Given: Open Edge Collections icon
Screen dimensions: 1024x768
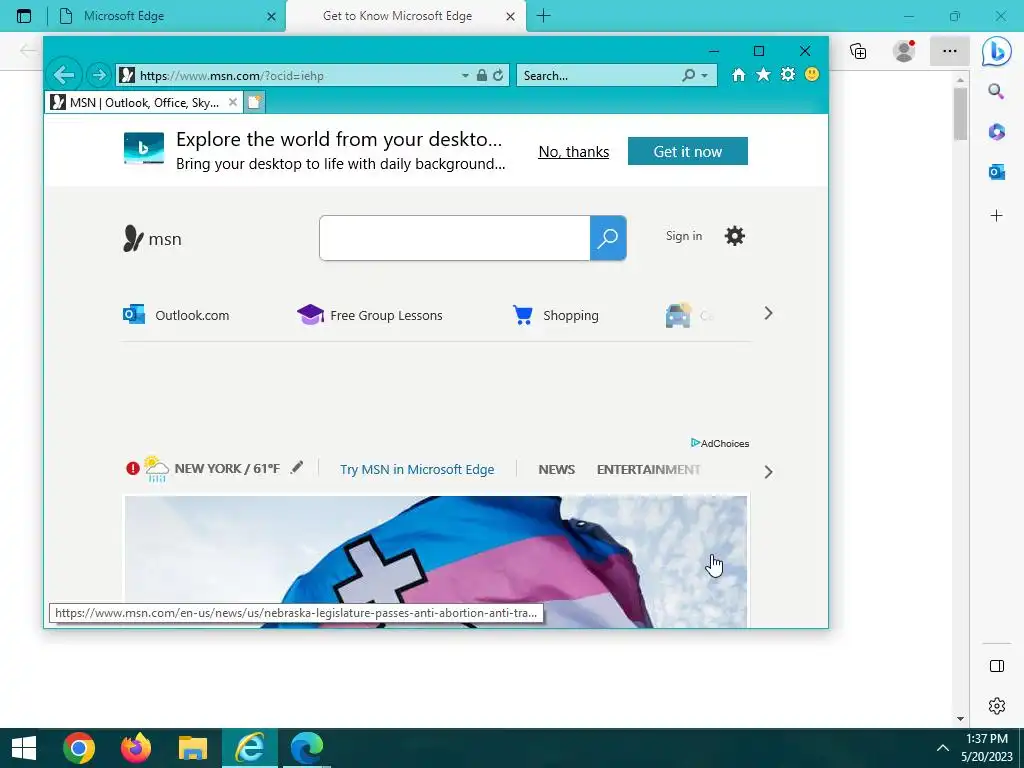Looking at the screenshot, I should tap(858, 52).
